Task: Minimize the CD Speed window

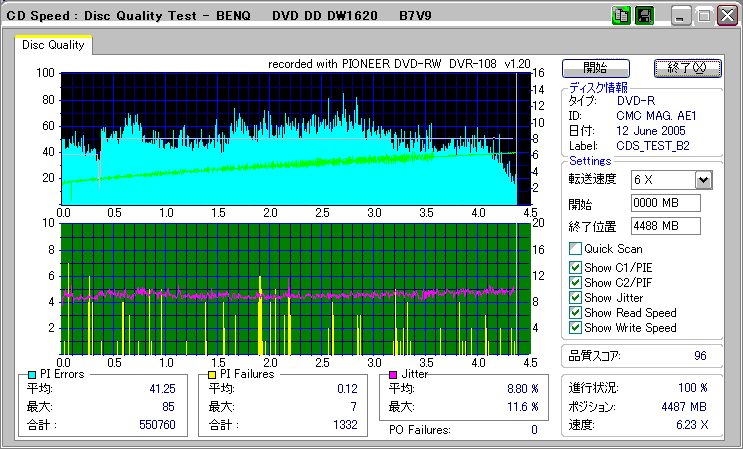Action: (x=682, y=16)
